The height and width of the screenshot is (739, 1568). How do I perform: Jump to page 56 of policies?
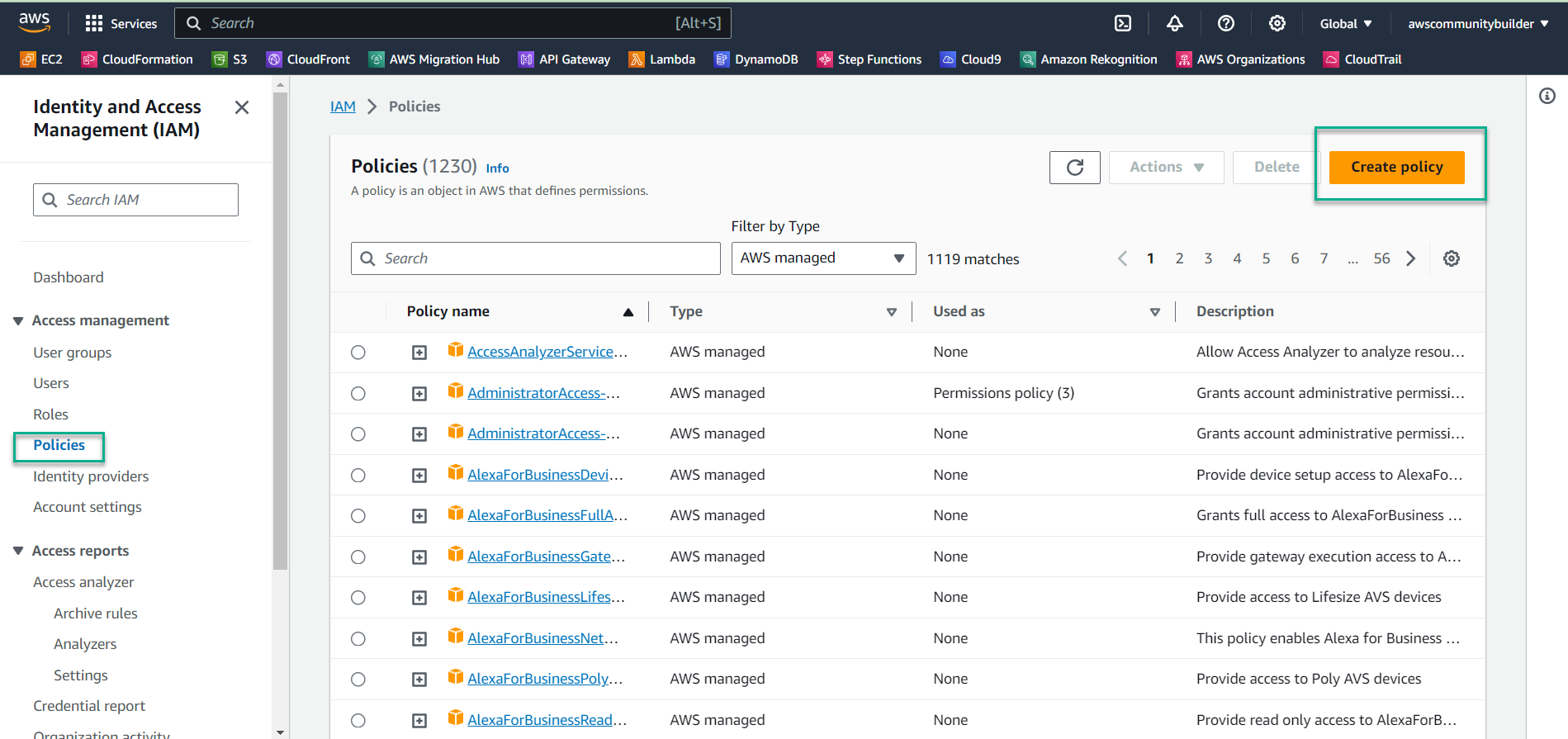1381,258
